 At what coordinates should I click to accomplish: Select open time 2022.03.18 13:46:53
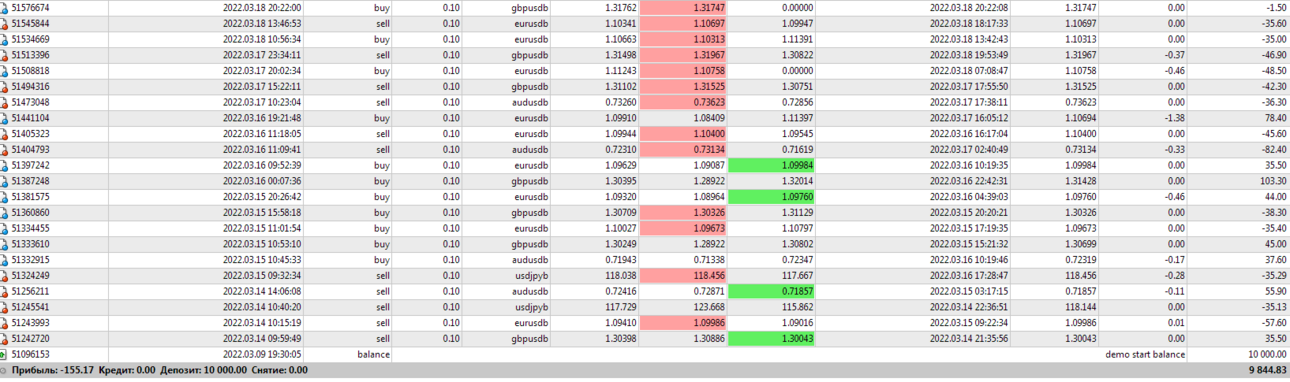click(x=262, y=23)
